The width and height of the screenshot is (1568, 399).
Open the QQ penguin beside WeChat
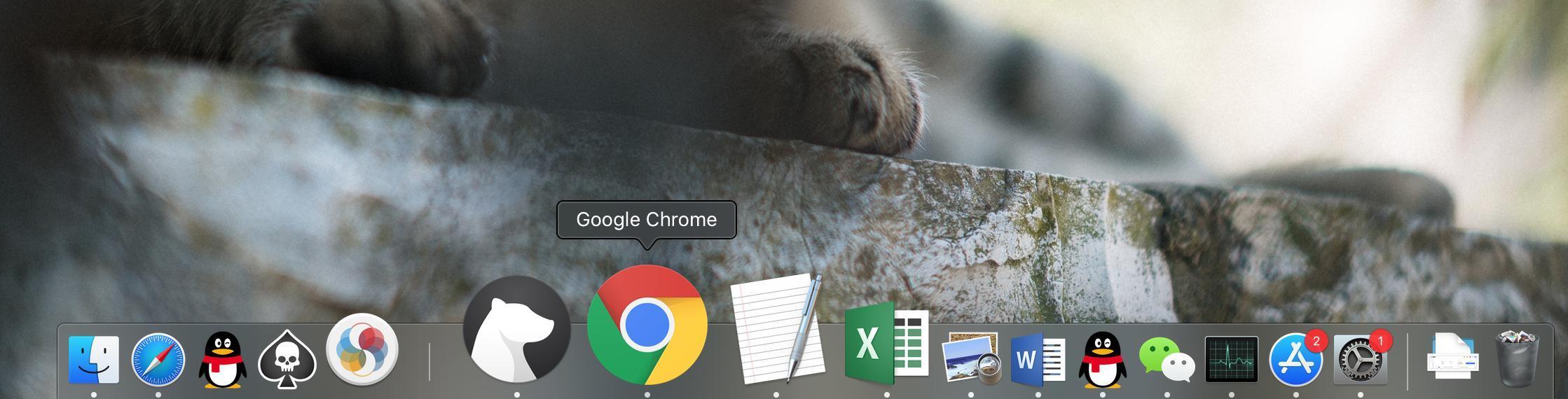(x=1103, y=360)
